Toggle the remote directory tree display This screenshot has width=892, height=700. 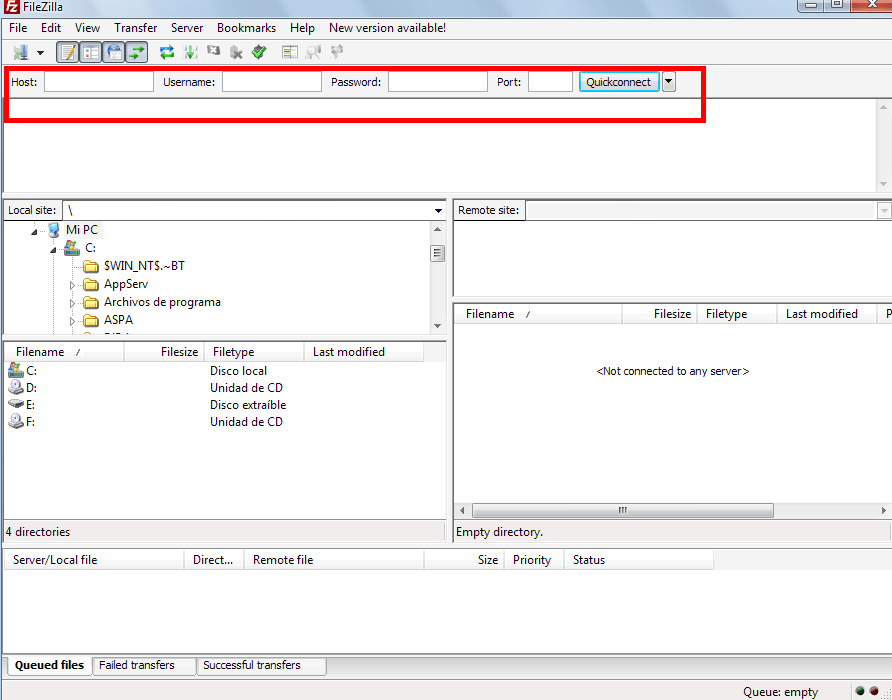click(x=114, y=52)
